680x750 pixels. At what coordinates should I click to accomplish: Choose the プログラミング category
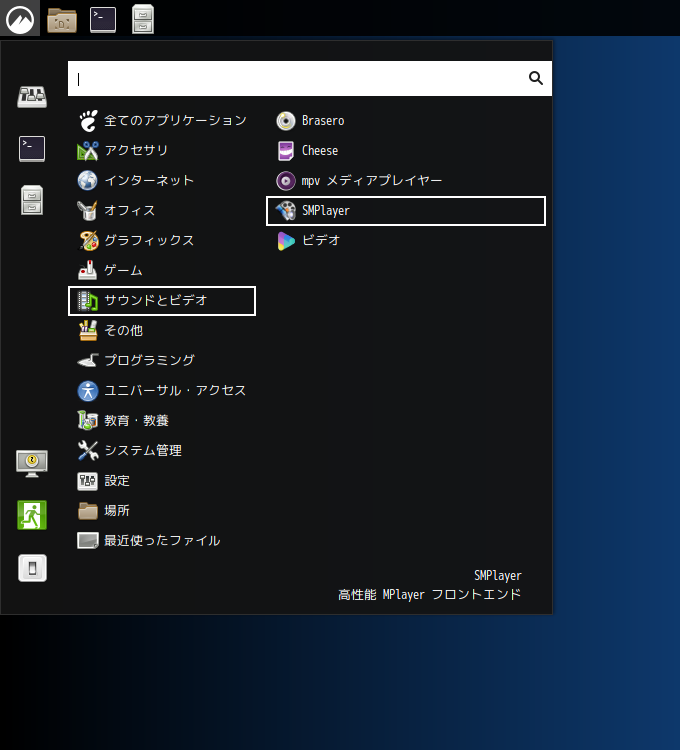(162, 361)
